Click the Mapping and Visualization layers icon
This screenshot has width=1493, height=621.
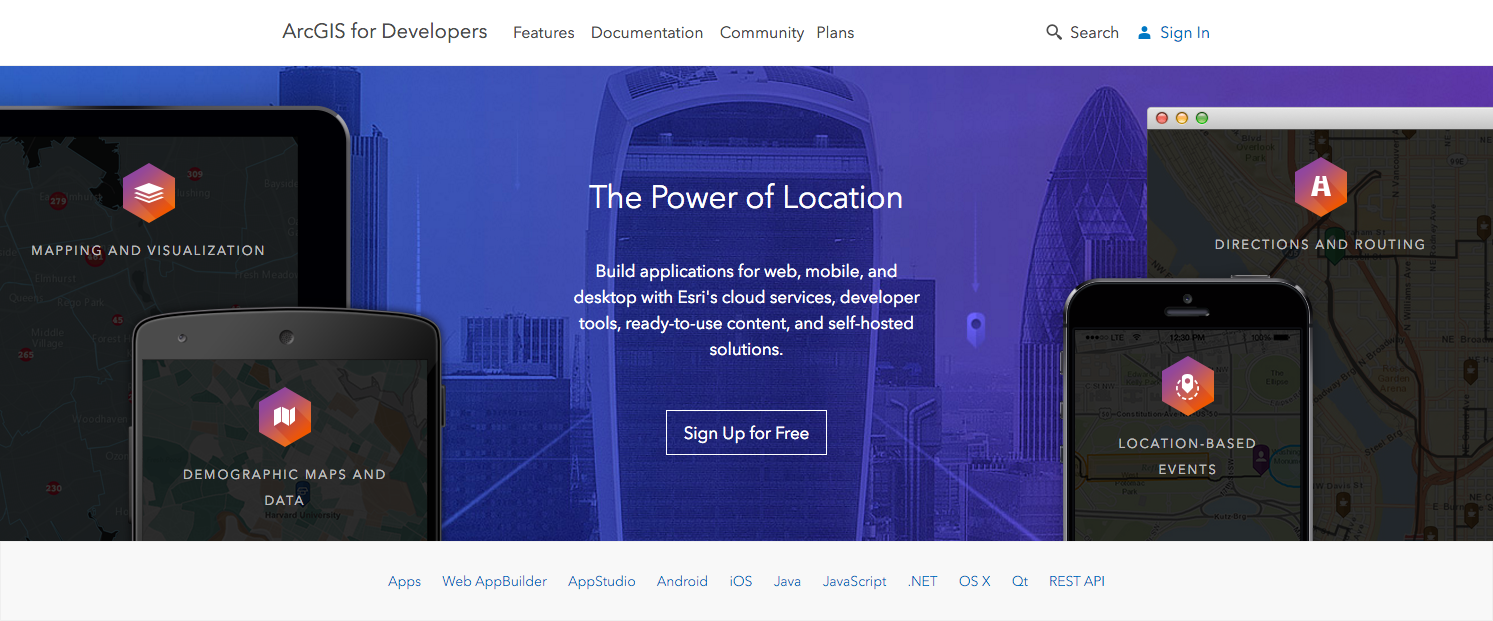pyautogui.click(x=149, y=192)
